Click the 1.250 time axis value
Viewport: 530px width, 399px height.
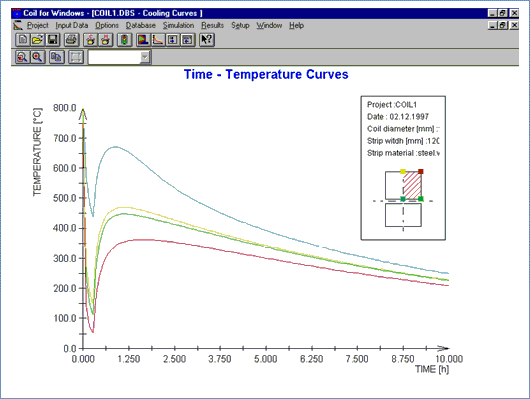tap(128, 359)
